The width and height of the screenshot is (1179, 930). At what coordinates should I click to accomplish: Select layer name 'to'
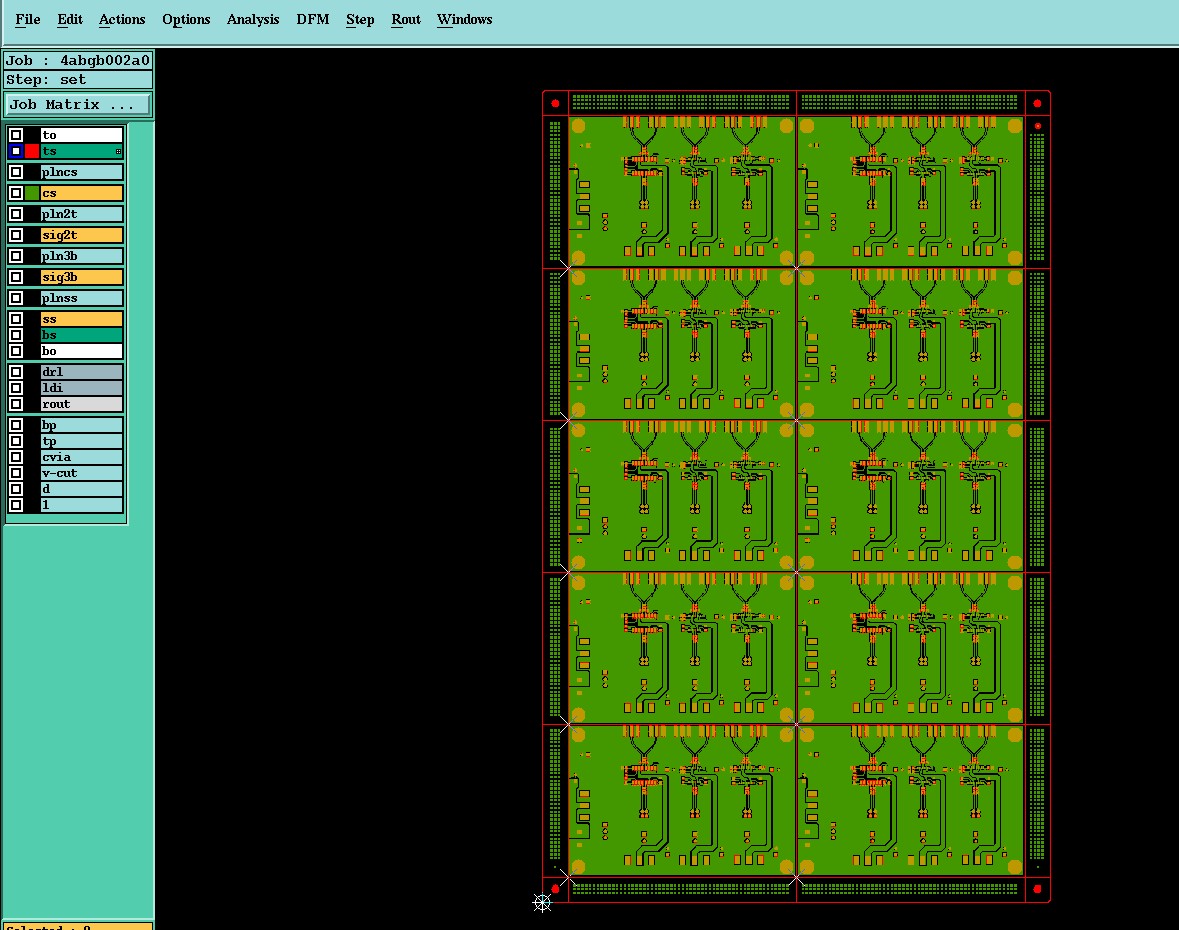click(81, 135)
